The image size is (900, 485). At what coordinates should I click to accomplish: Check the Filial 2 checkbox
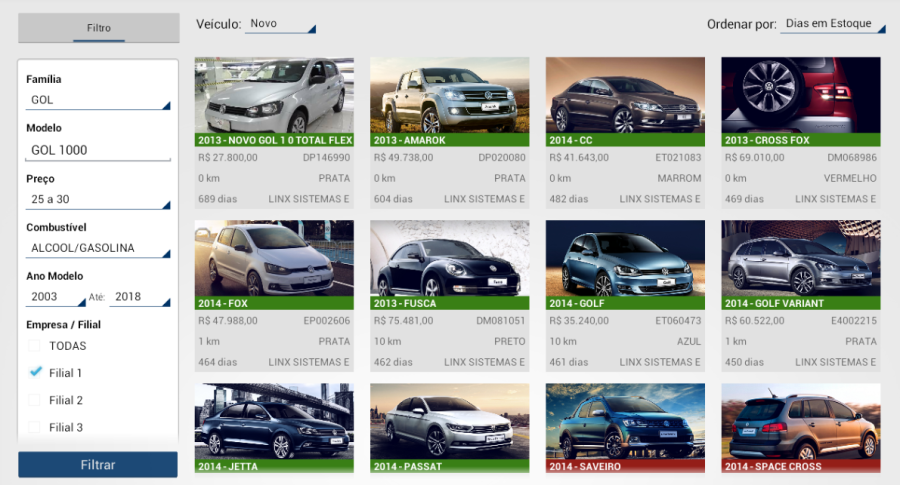(x=34, y=400)
